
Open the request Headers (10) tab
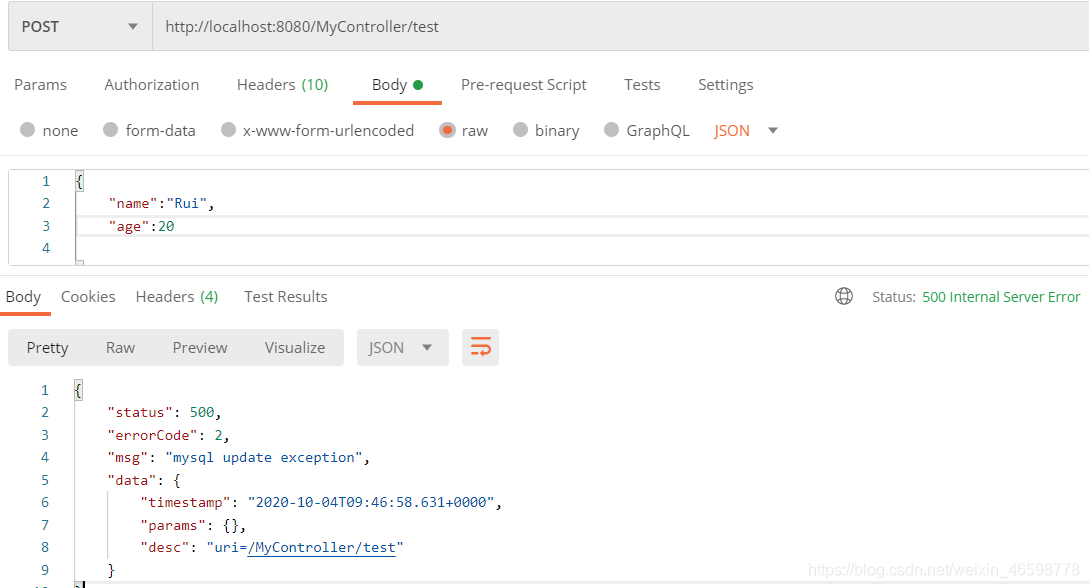point(282,85)
